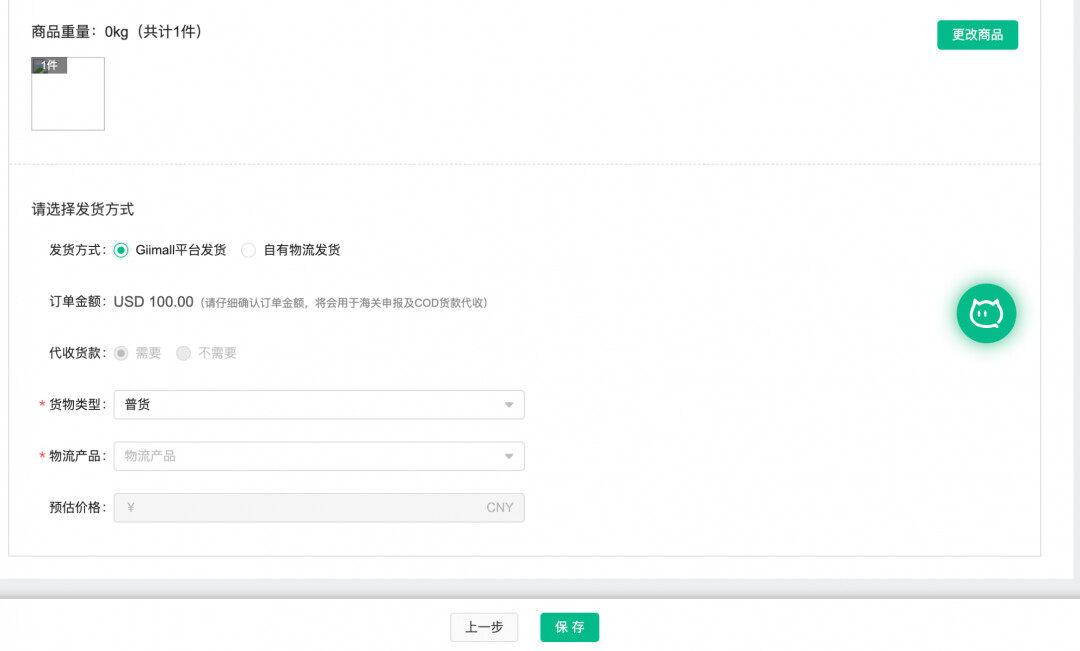1080x651 pixels.
Task: Save the form with 保存 button
Action: (x=569, y=627)
